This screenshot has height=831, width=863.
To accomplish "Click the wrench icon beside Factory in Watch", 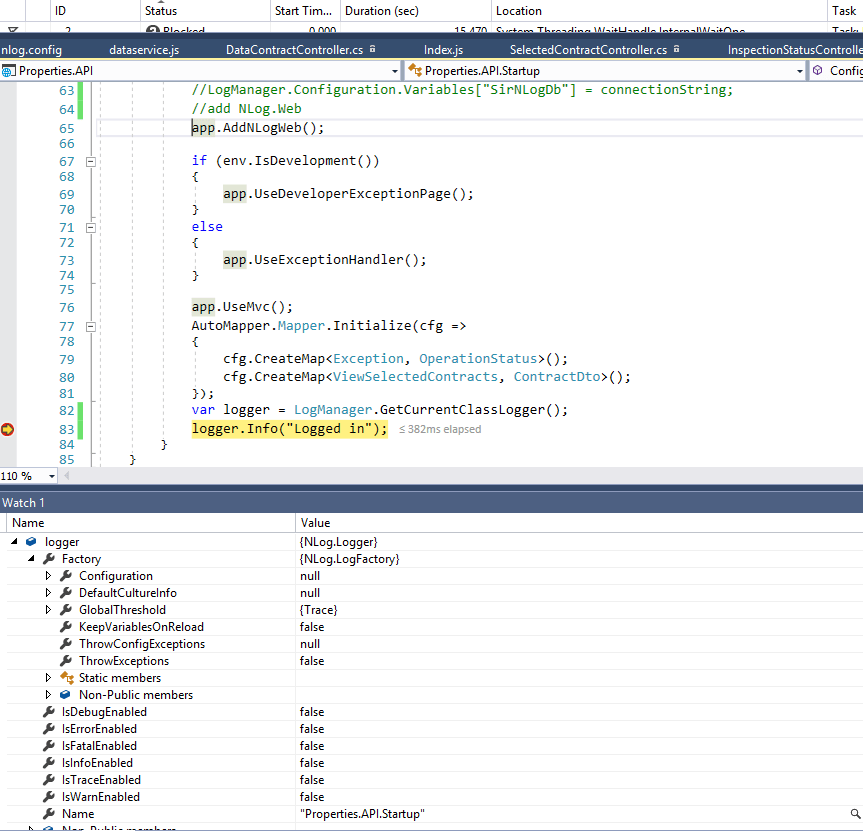I will pos(48,559).
